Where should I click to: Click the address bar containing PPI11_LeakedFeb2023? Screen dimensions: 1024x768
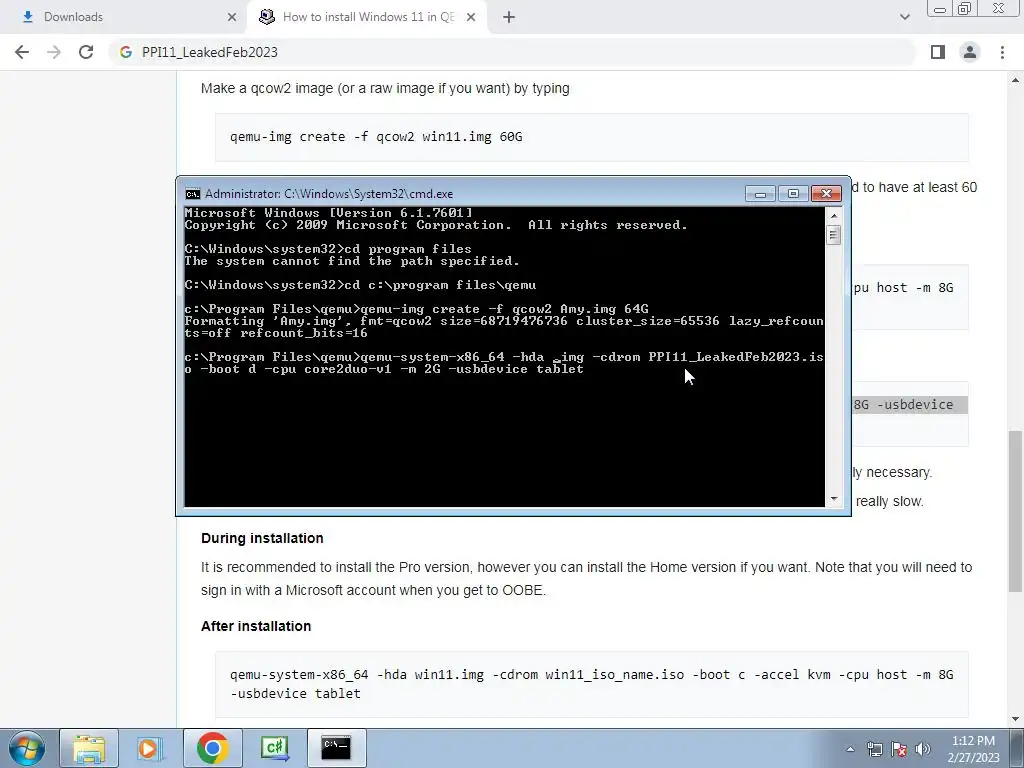[x=513, y=52]
